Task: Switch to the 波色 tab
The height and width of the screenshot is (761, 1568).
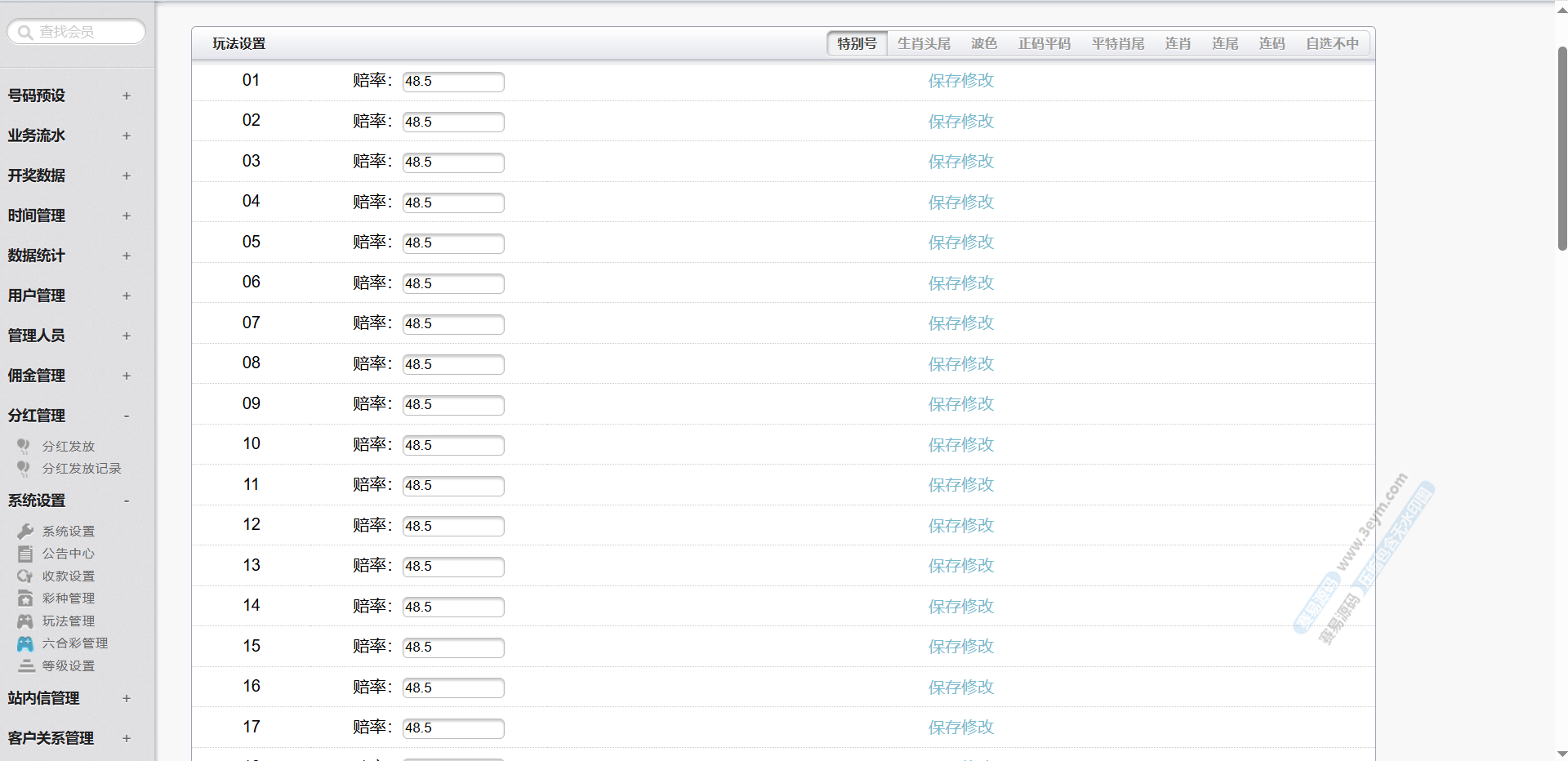Action: 983,43
